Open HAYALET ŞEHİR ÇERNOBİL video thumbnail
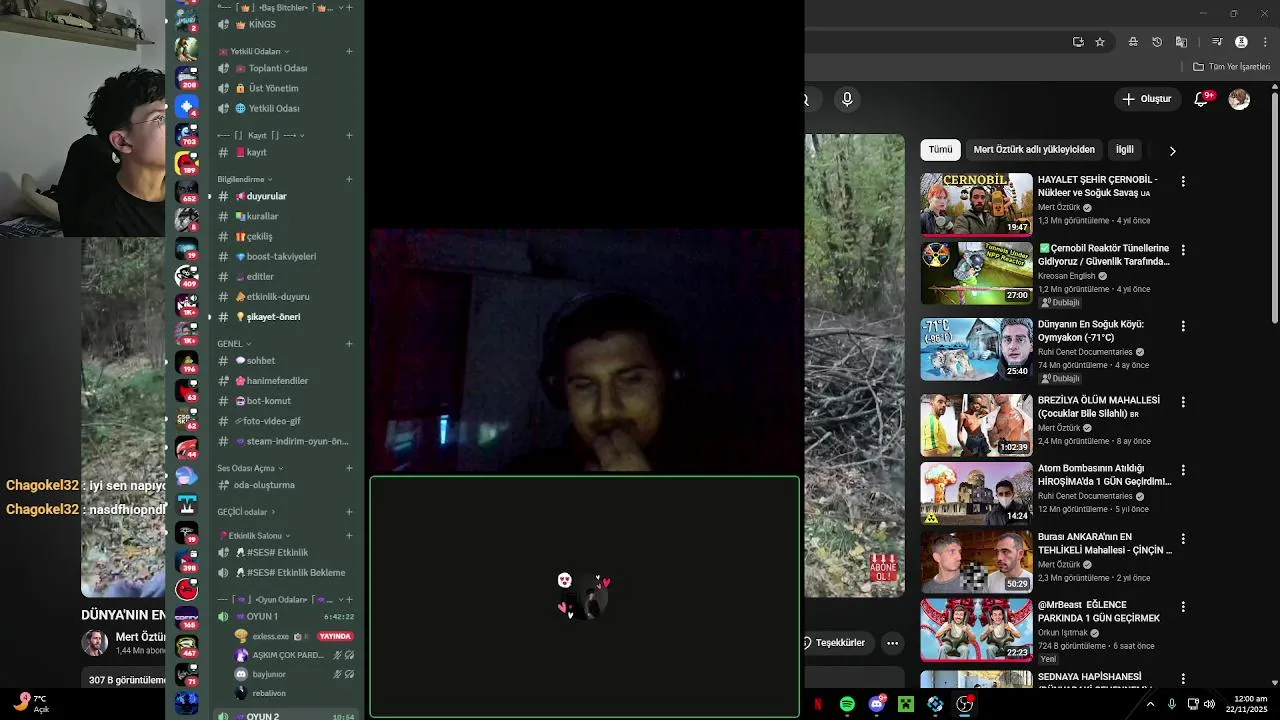The height and width of the screenshot is (720, 1280). [x=976, y=204]
